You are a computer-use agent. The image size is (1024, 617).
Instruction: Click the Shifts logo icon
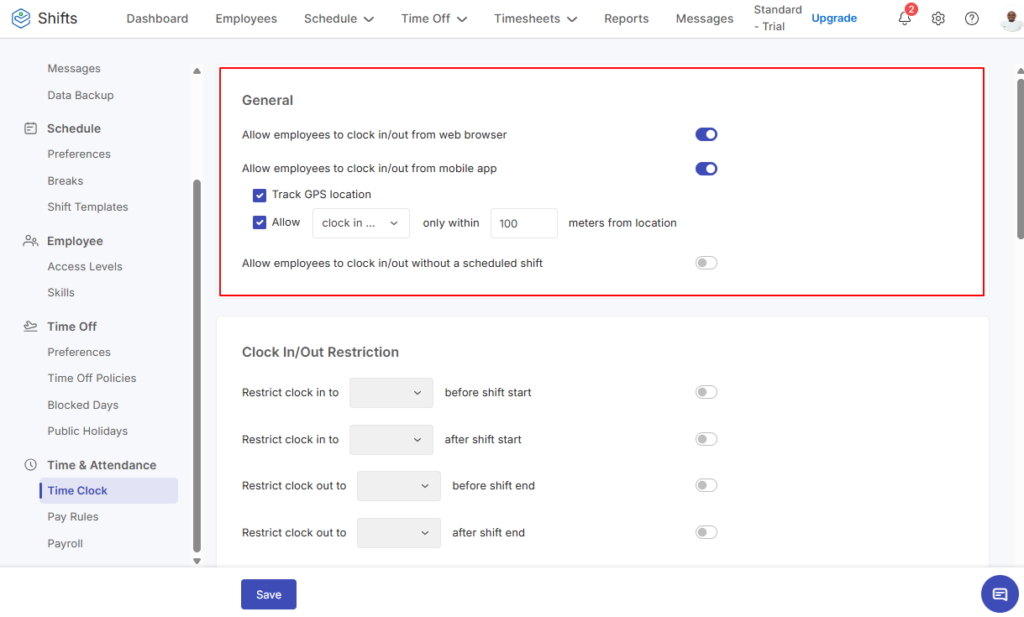pos(21,18)
